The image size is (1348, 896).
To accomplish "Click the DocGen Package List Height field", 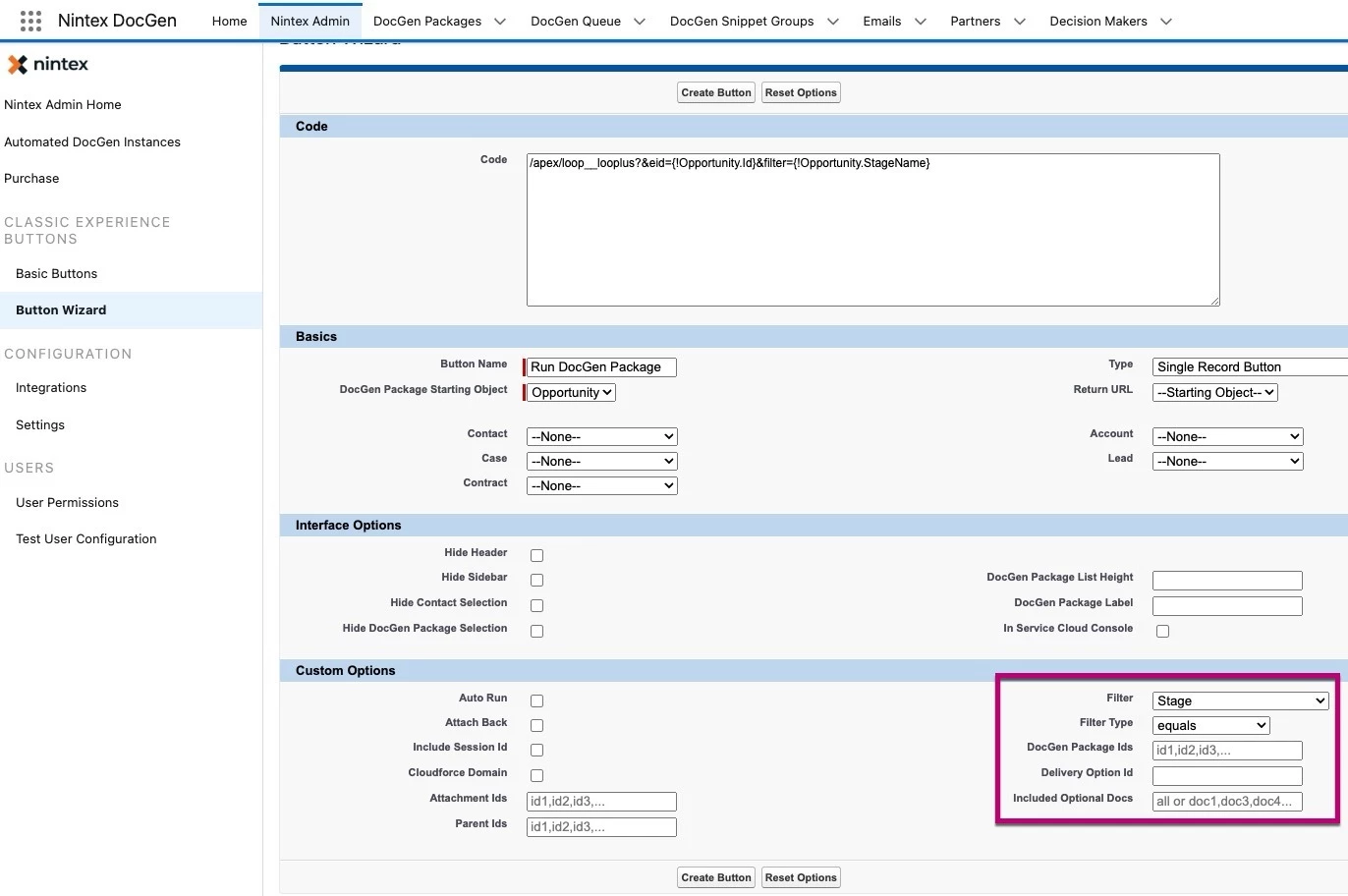I will 1227,581.
